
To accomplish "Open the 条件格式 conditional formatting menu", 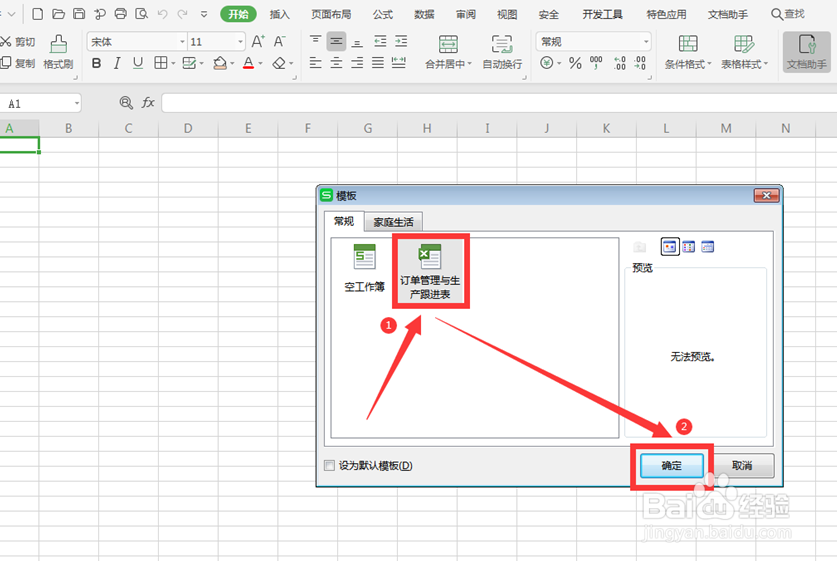I will [688, 52].
